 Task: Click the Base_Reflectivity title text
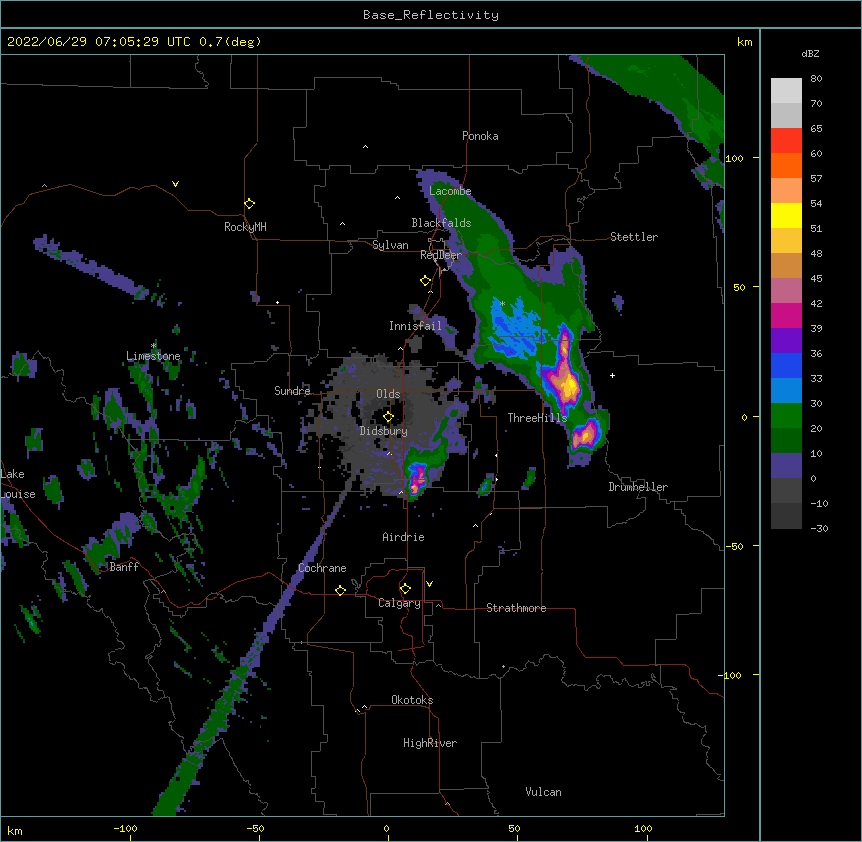pos(431,15)
